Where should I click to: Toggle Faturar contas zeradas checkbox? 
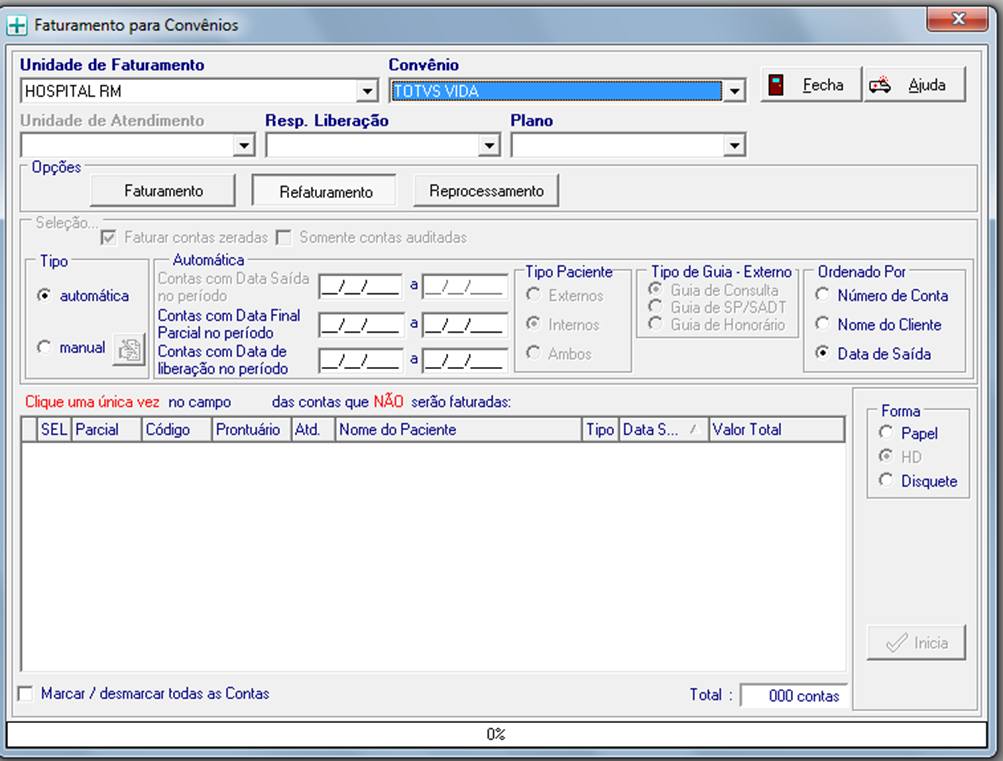coord(109,238)
